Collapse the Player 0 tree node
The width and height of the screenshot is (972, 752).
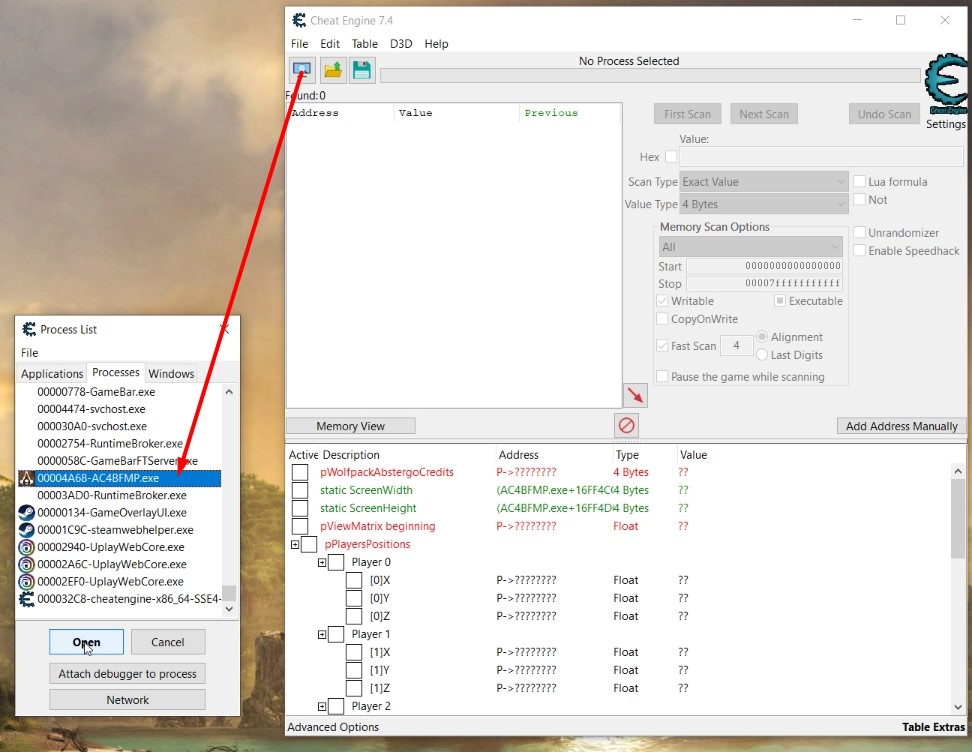pyautogui.click(x=322, y=562)
